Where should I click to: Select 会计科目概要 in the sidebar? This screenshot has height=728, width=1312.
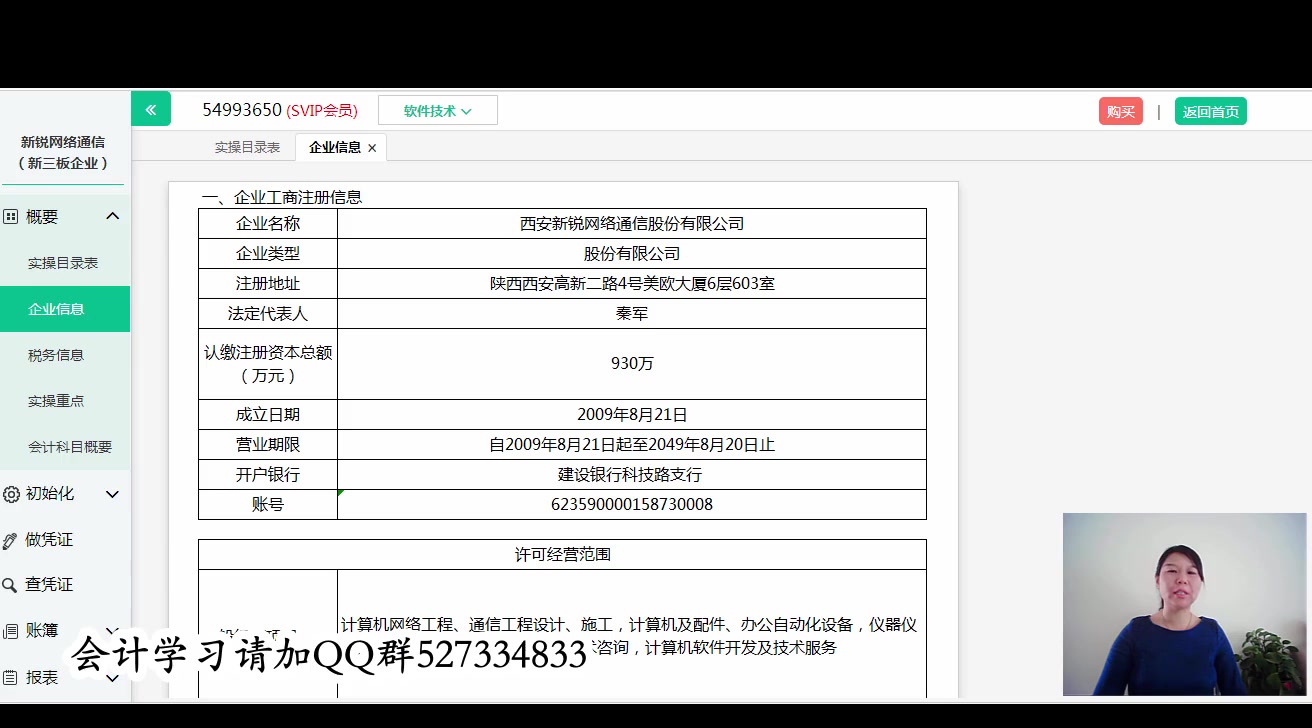[65, 446]
